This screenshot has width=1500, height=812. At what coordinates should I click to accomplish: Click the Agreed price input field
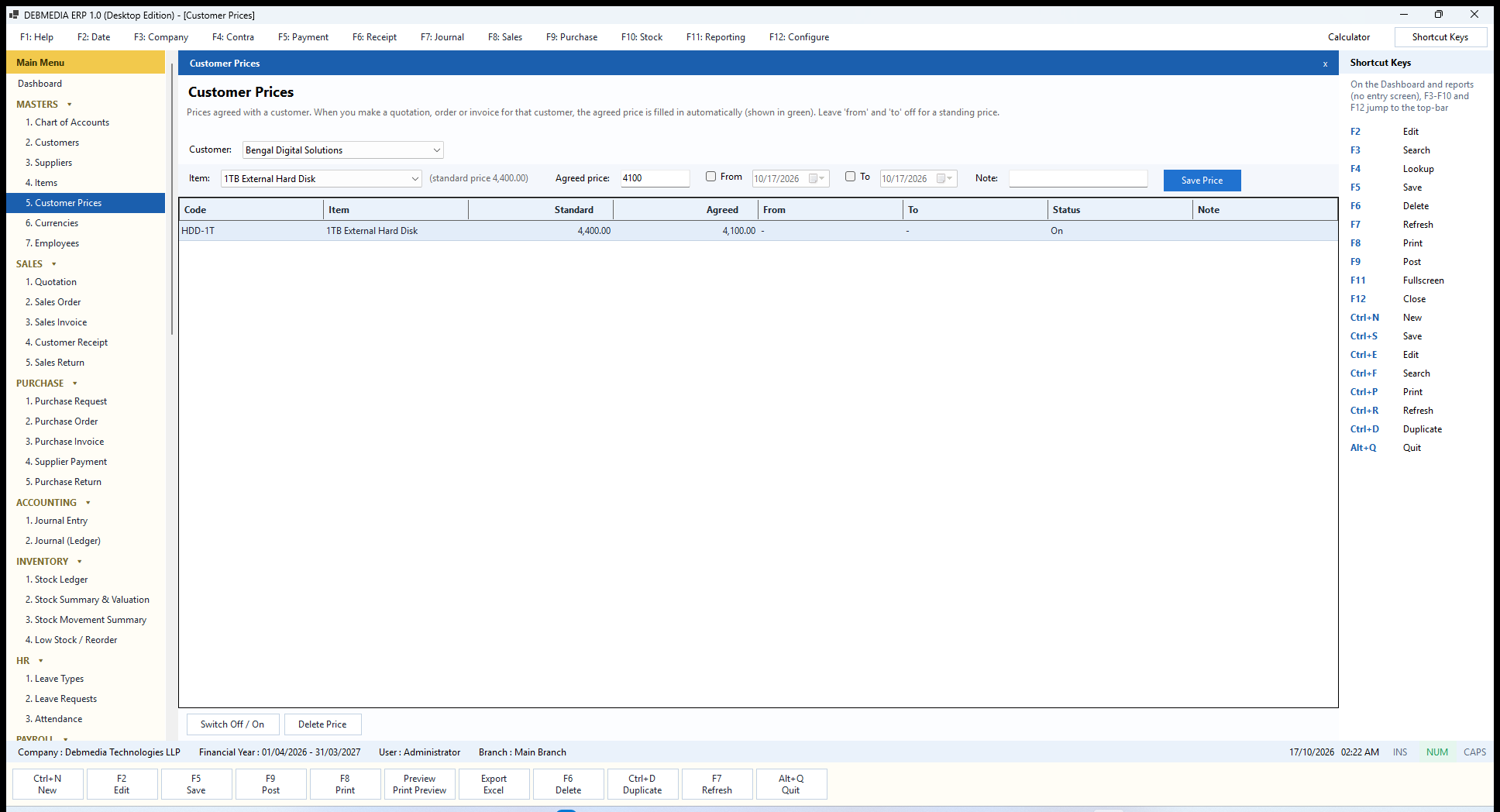[655, 178]
